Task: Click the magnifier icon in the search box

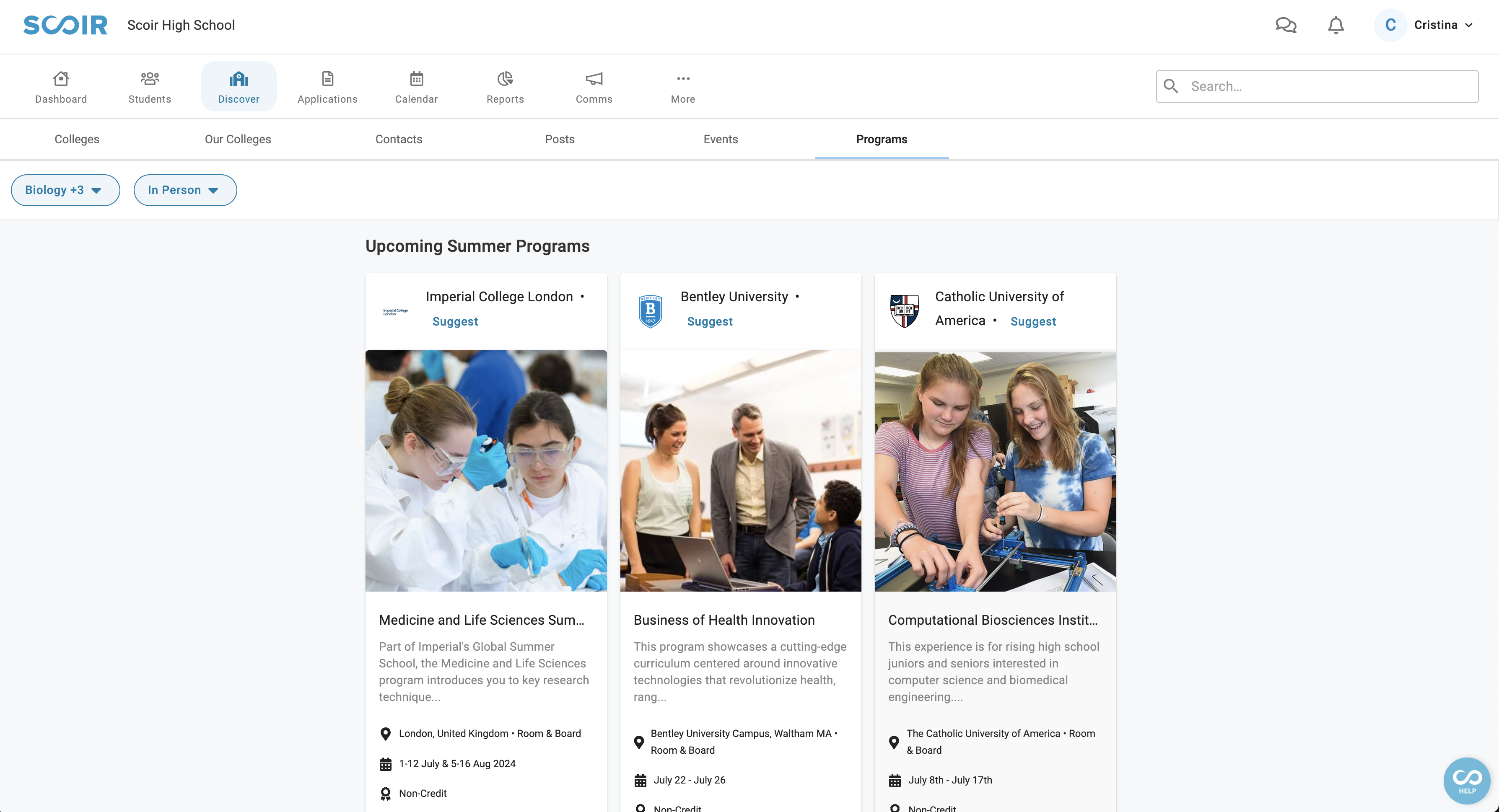Action: click(x=1171, y=86)
